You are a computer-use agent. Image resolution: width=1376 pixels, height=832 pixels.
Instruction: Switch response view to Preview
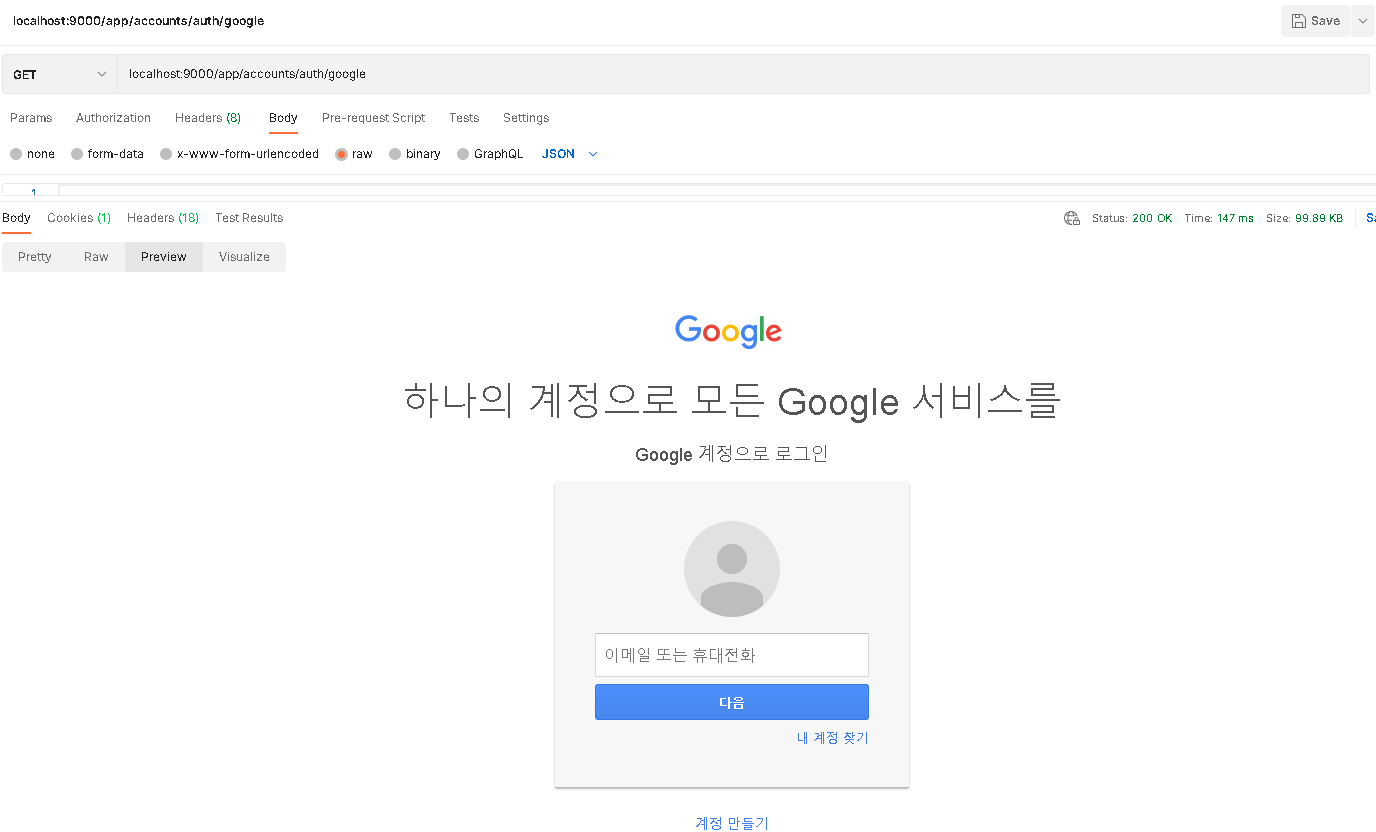click(x=164, y=257)
